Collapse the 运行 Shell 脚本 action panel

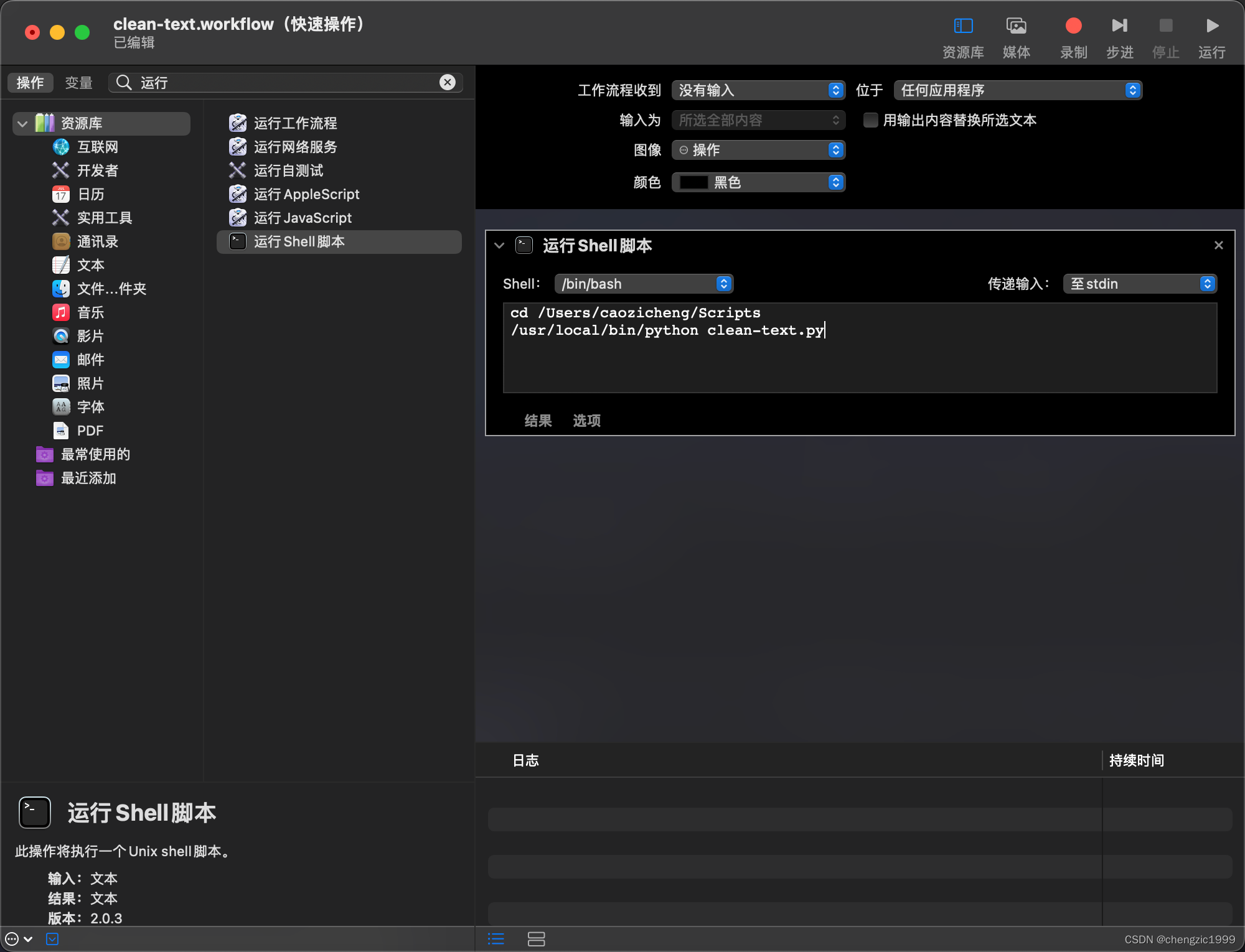point(499,246)
